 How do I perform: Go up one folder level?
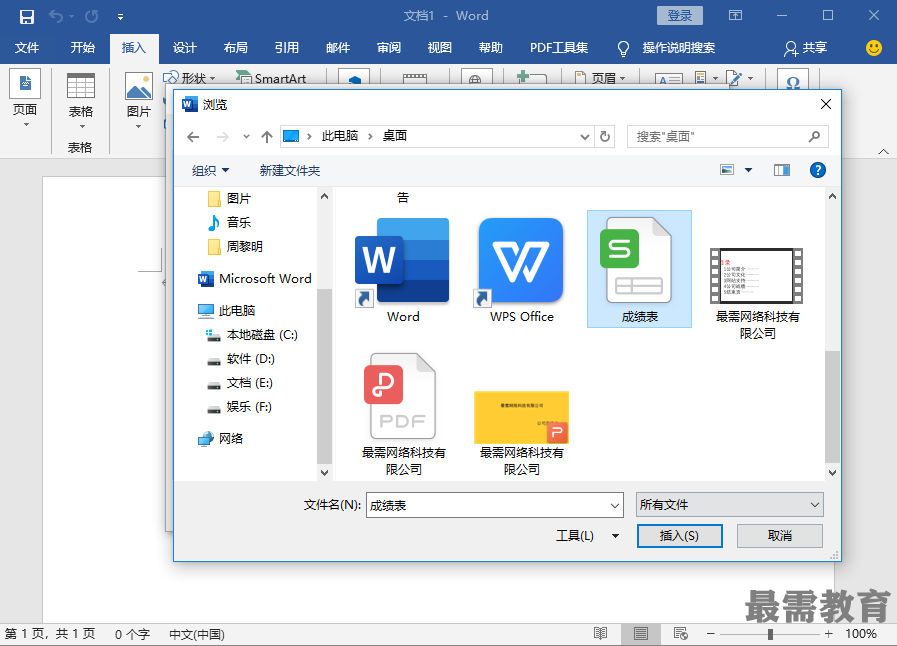click(267, 137)
